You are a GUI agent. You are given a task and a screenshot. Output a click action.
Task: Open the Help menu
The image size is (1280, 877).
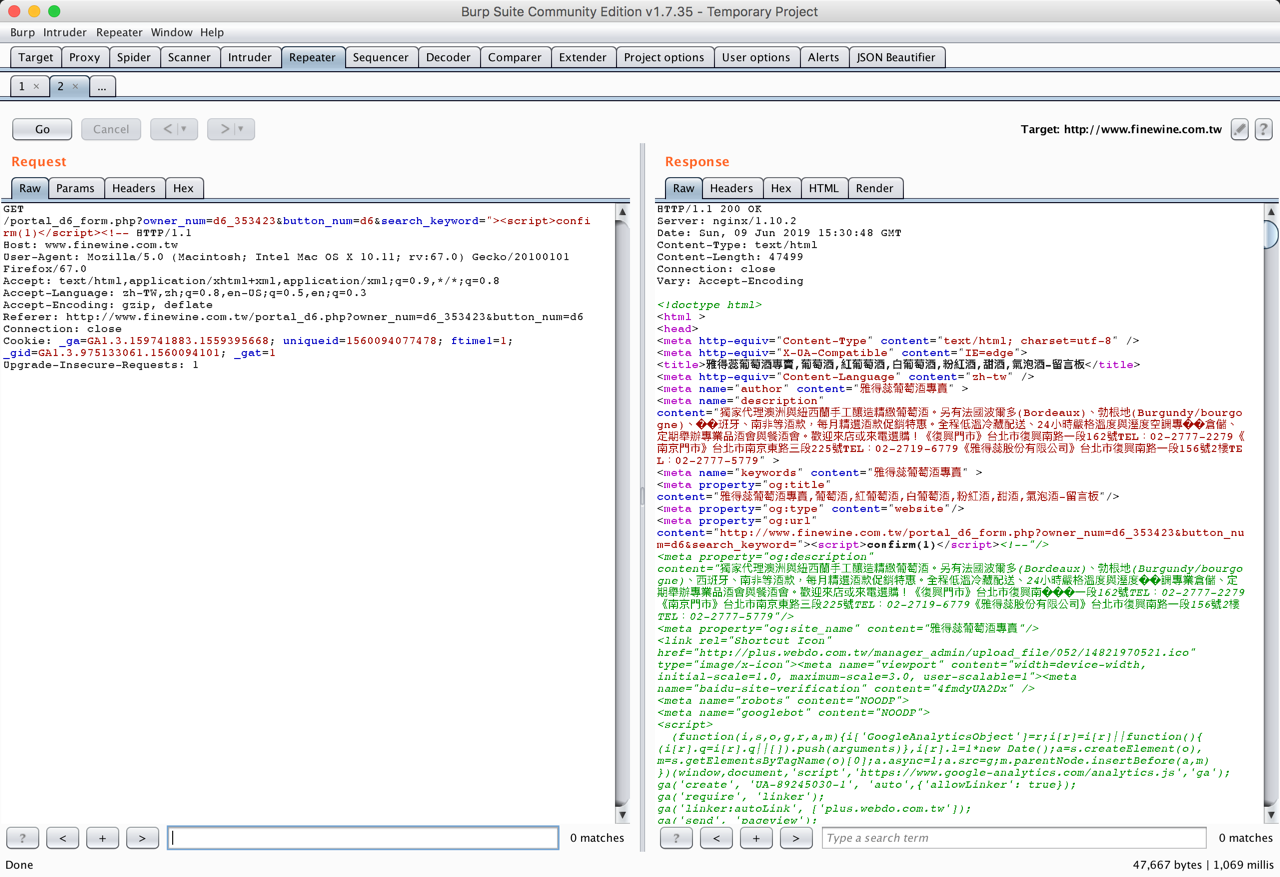[212, 33]
